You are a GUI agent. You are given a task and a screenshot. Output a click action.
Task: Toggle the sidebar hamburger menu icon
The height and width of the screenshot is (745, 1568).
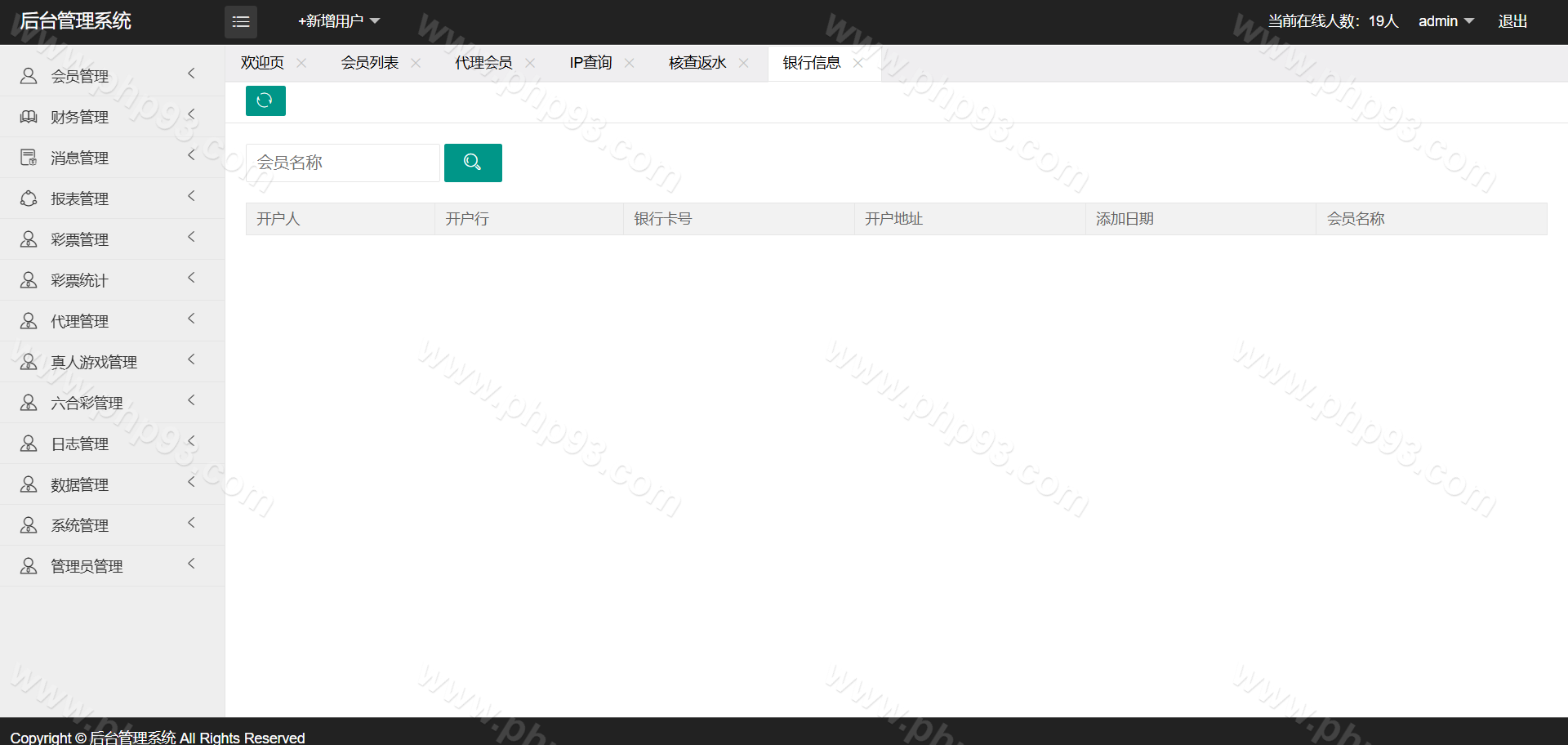[x=241, y=22]
